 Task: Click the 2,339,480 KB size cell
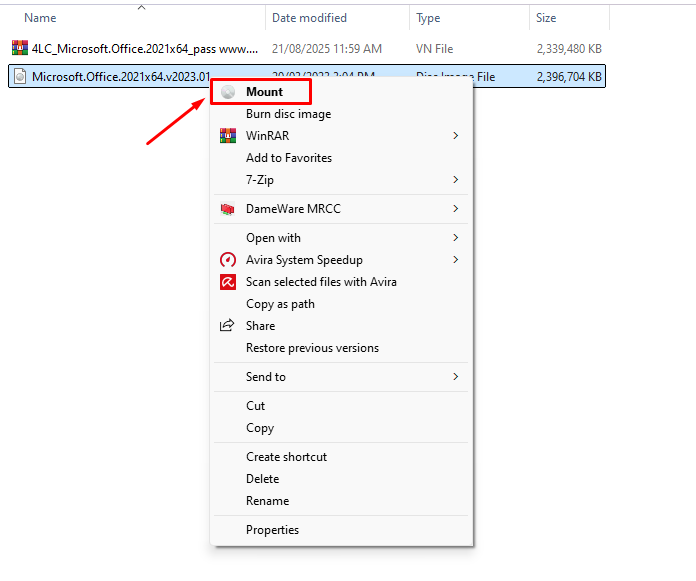(569, 49)
